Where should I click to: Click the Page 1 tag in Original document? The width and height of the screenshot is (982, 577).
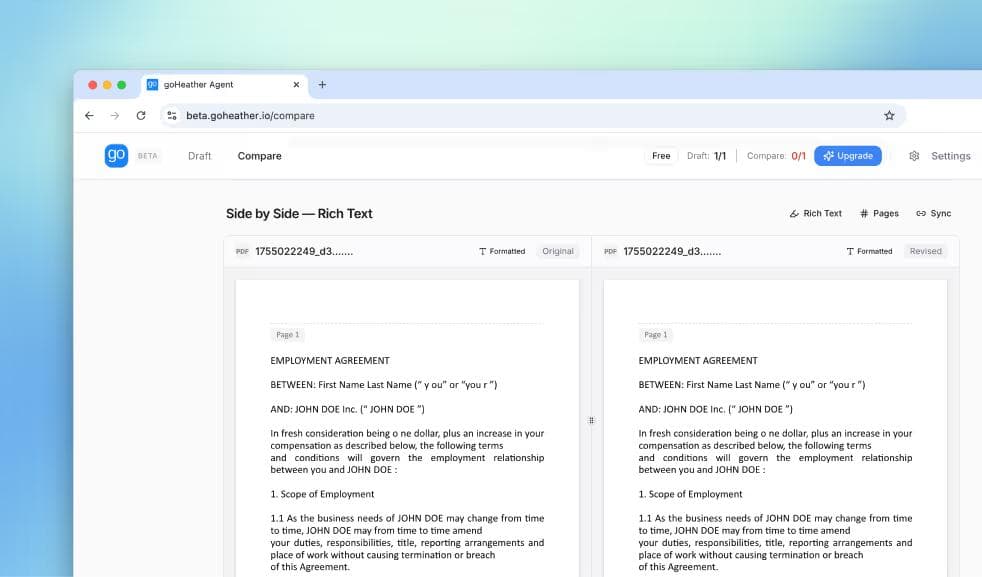[287, 335]
